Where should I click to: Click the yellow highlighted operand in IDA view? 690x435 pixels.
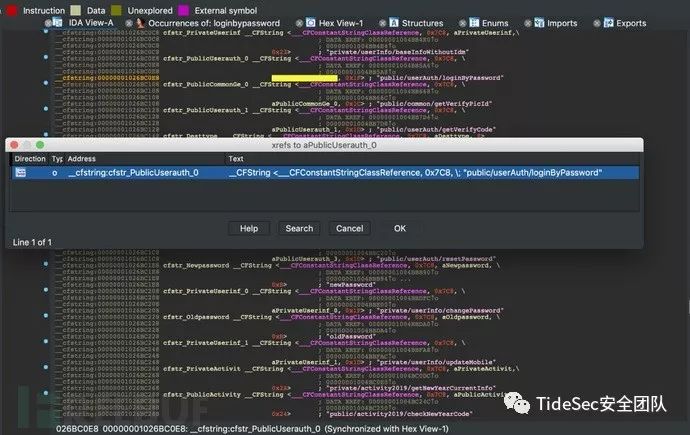tap(305, 78)
